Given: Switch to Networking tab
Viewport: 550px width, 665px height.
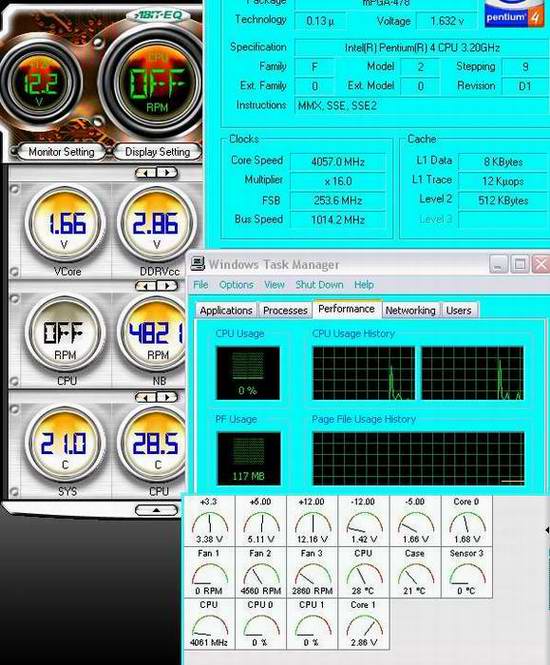Looking at the screenshot, I should [410, 310].
